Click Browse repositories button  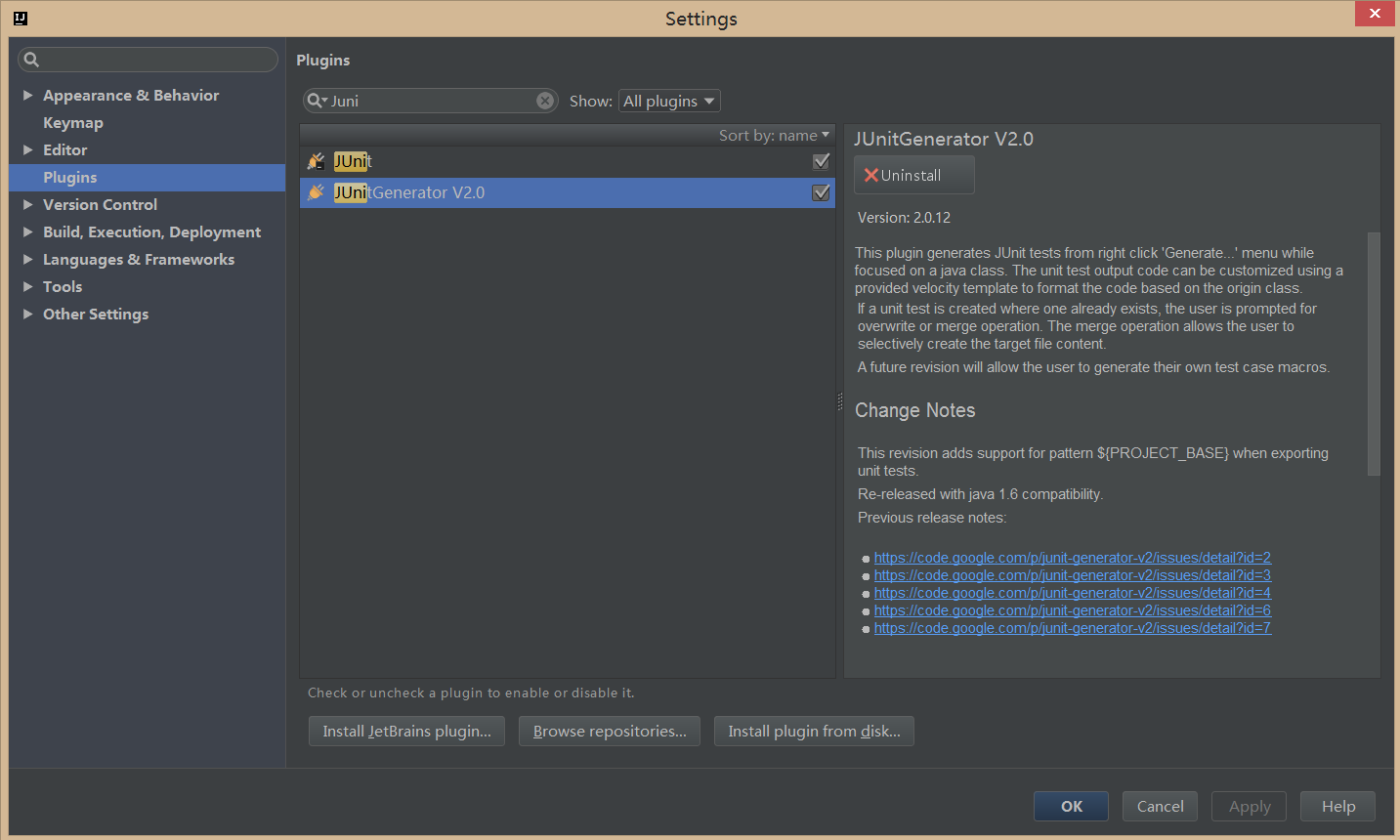coord(610,731)
